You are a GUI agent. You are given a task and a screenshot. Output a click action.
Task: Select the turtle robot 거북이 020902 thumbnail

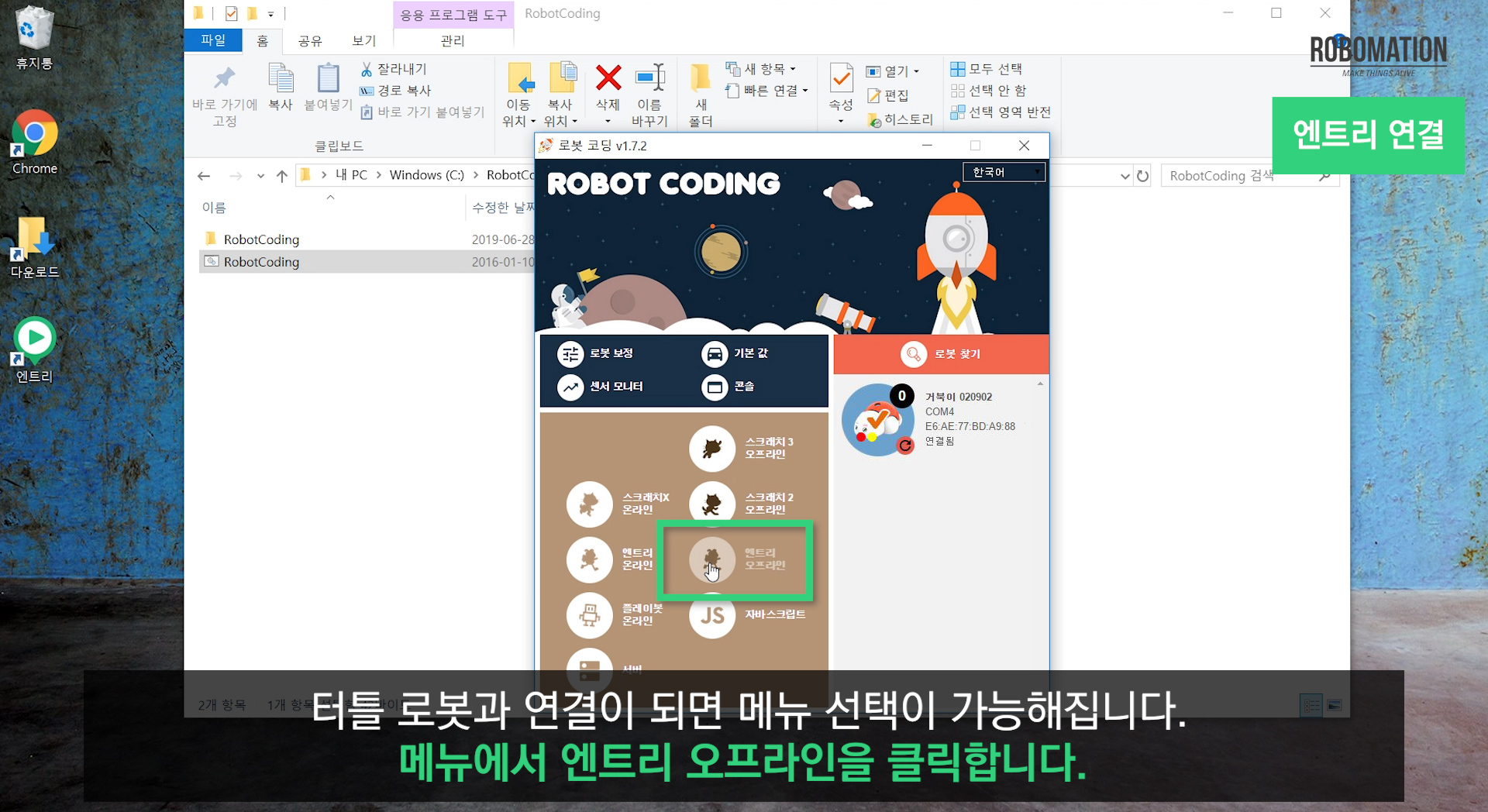tap(878, 420)
